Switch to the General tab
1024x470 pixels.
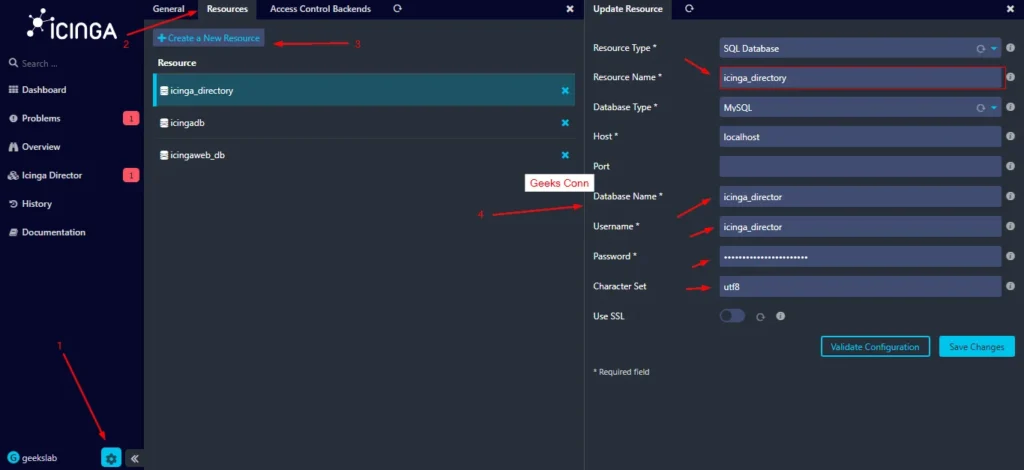[168, 9]
